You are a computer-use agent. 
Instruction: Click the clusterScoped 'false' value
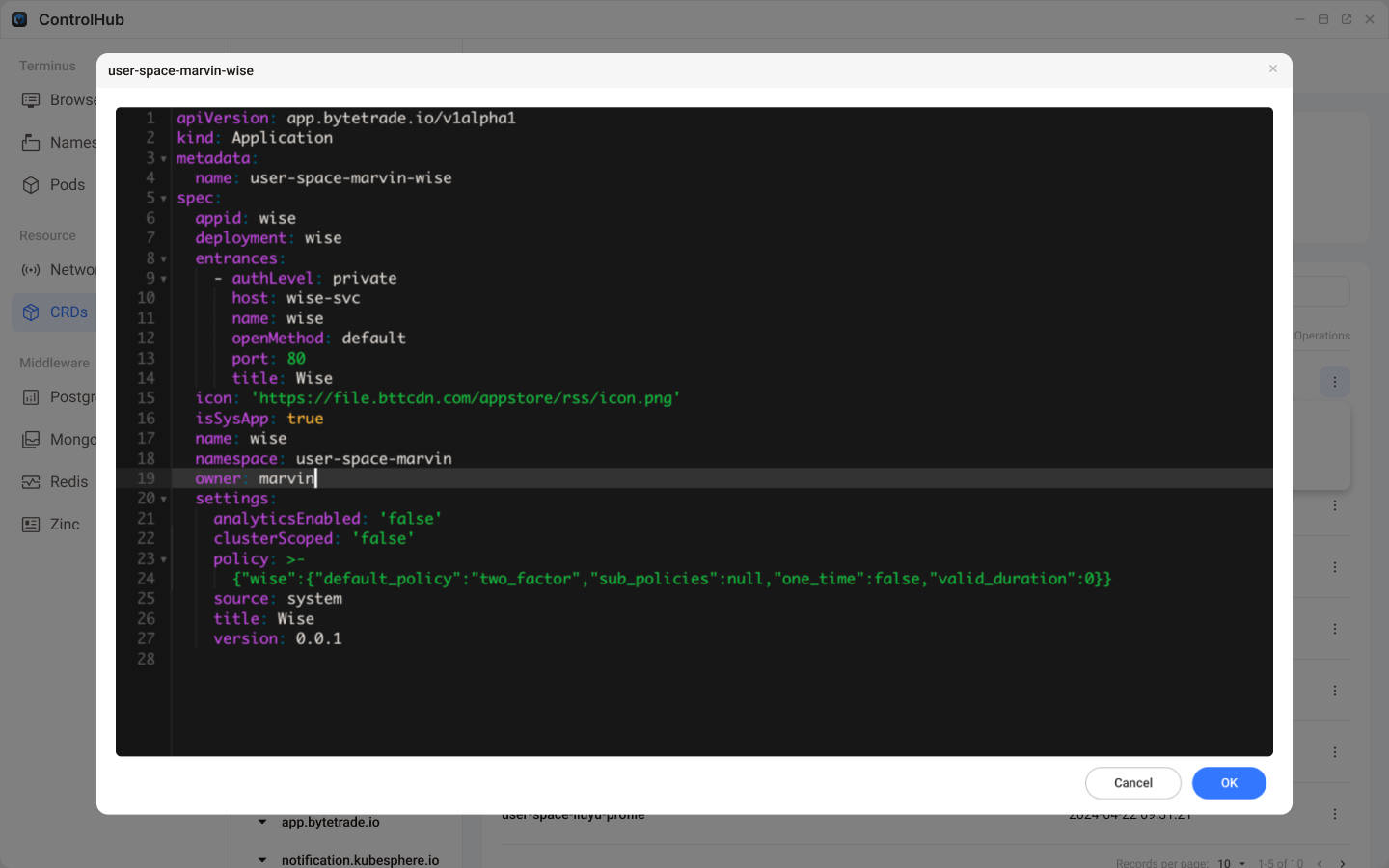click(x=383, y=539)
